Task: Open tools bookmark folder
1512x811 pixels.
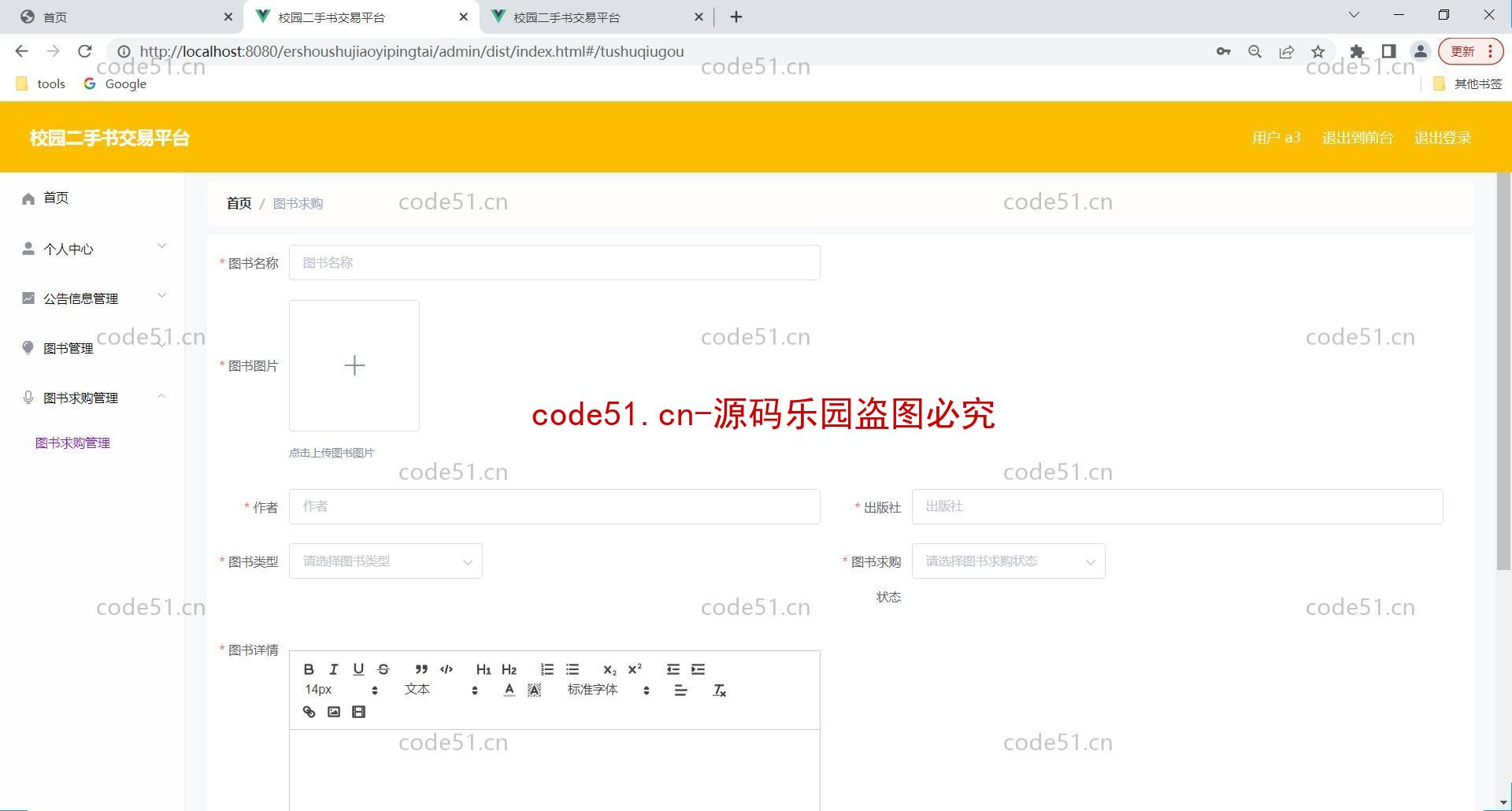Action: 41,83
